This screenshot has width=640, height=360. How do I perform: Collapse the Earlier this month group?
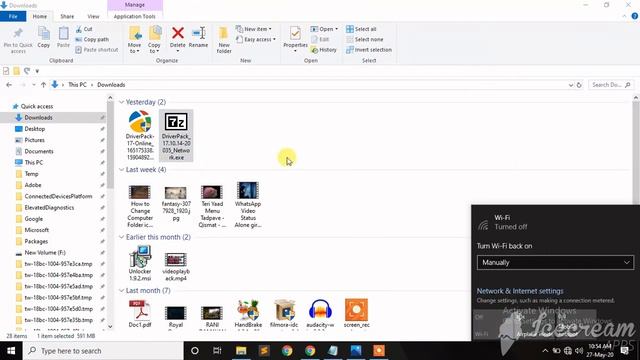121,237
